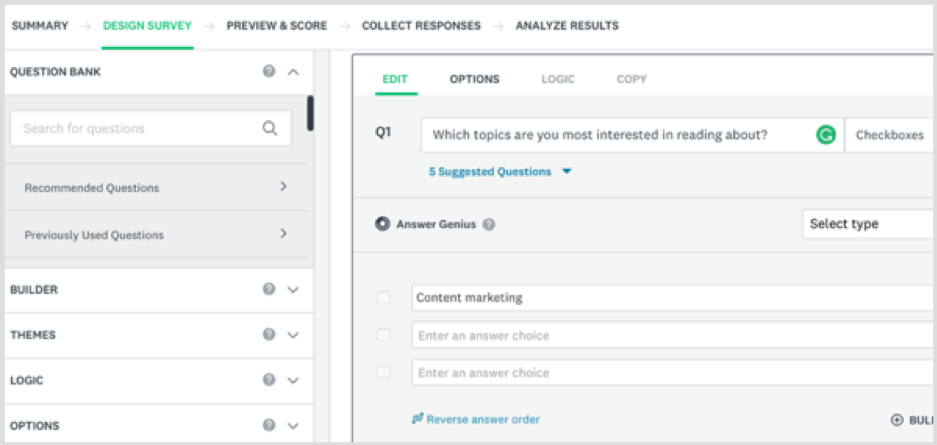This screenshot has height=445, width=937.
Task: Expand the Options sidebar section chevron
Action: coord(293,425)
